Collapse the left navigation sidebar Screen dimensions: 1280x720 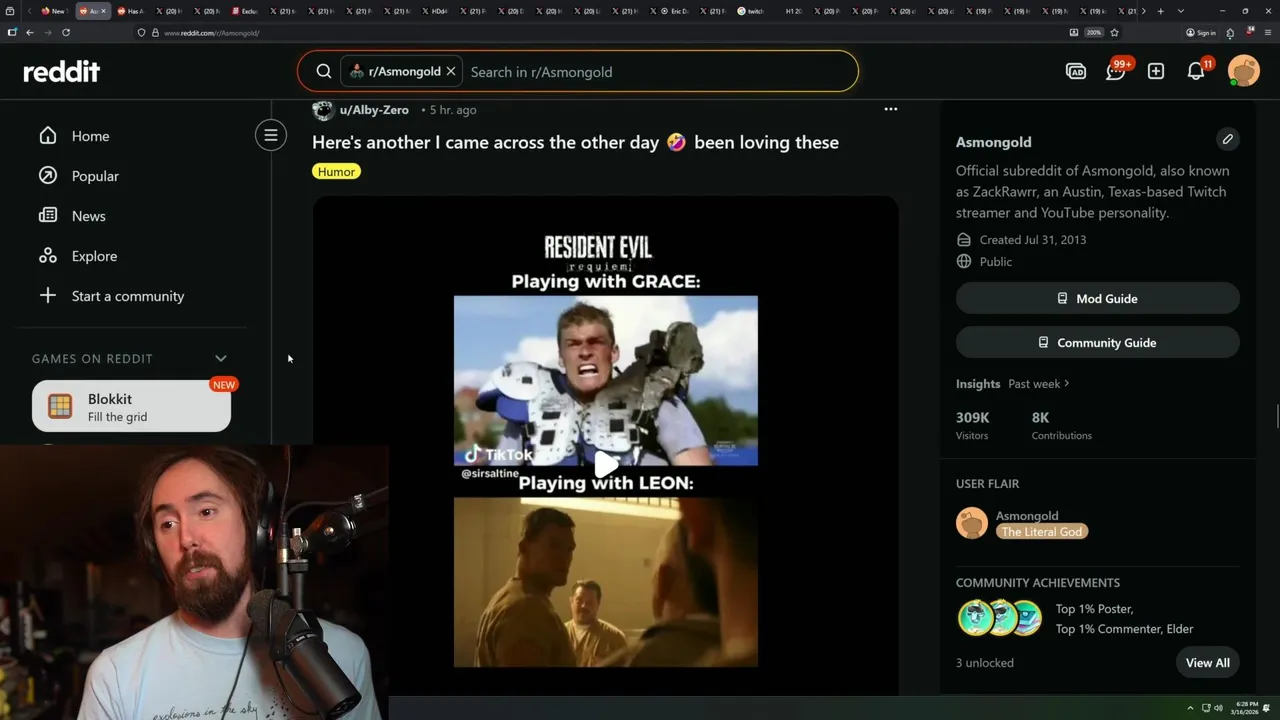[271, 135]
